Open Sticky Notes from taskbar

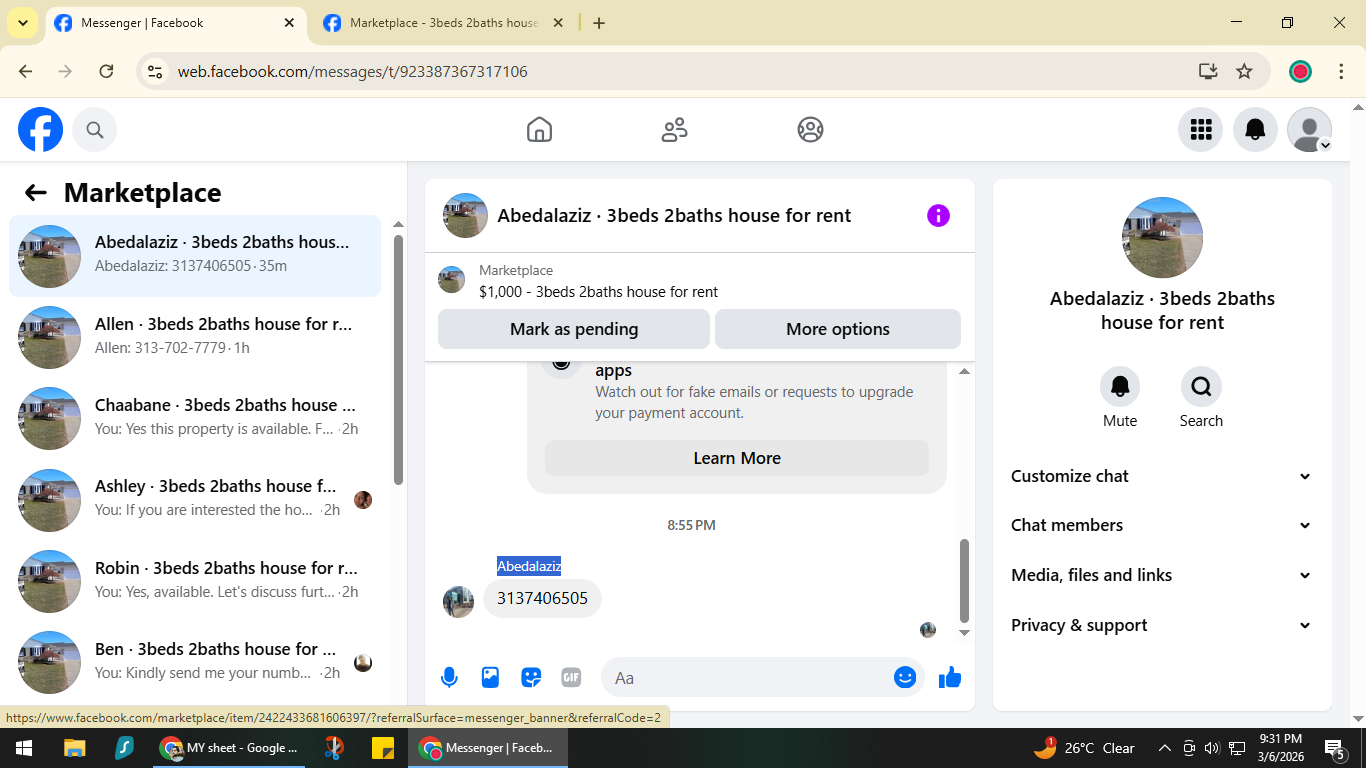point(382,748)
